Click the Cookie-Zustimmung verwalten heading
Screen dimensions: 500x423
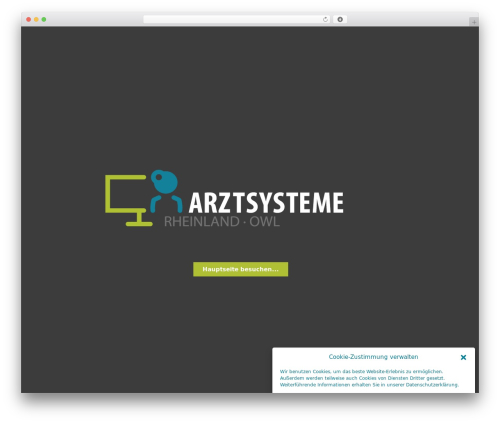[x=373, y=357]
